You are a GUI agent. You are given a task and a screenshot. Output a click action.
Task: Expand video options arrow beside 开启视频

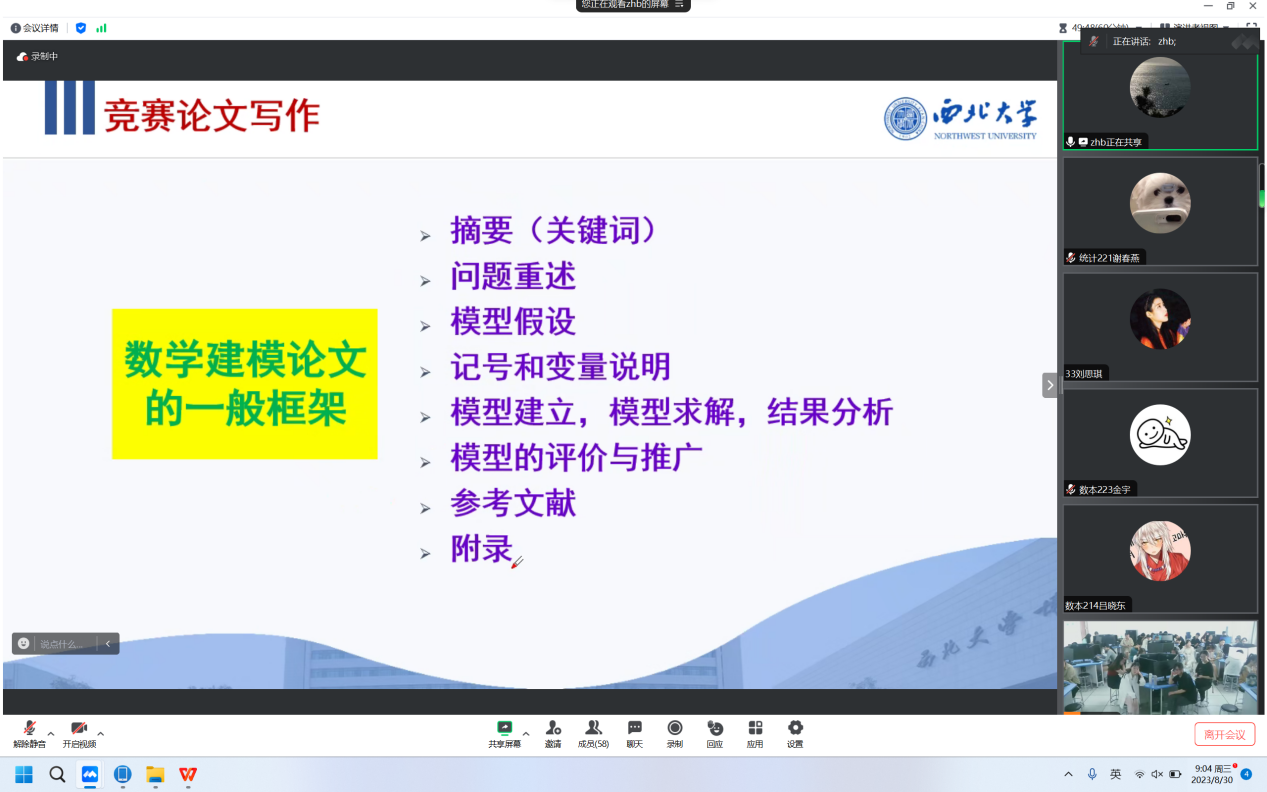[x=100, y=733]
